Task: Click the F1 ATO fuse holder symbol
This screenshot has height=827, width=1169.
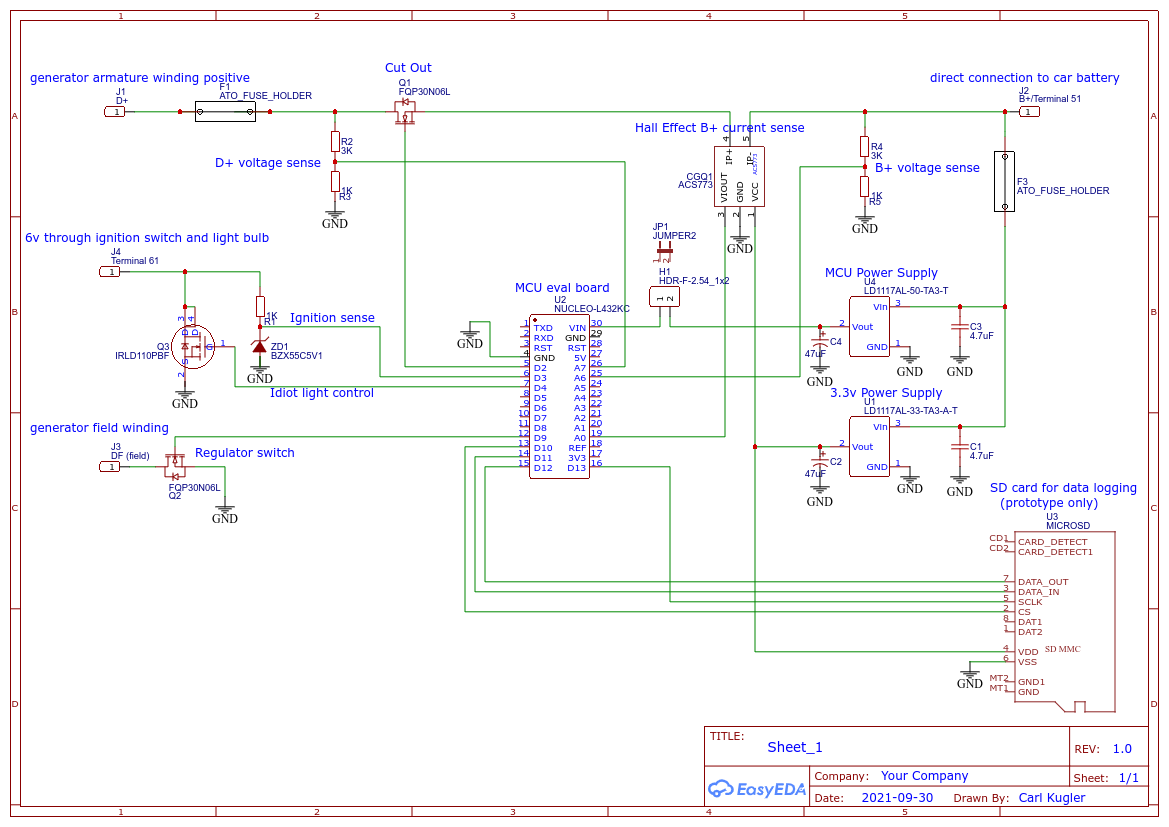Action: [225, 112]
